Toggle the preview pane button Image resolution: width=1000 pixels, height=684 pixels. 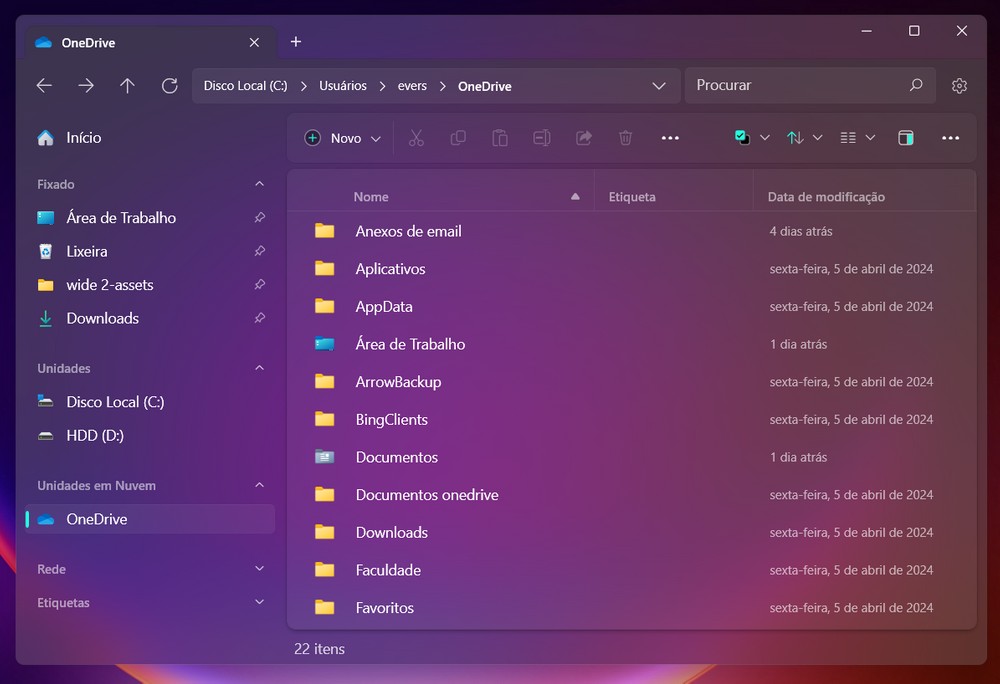pyautogui.click(x=906, y=138)
